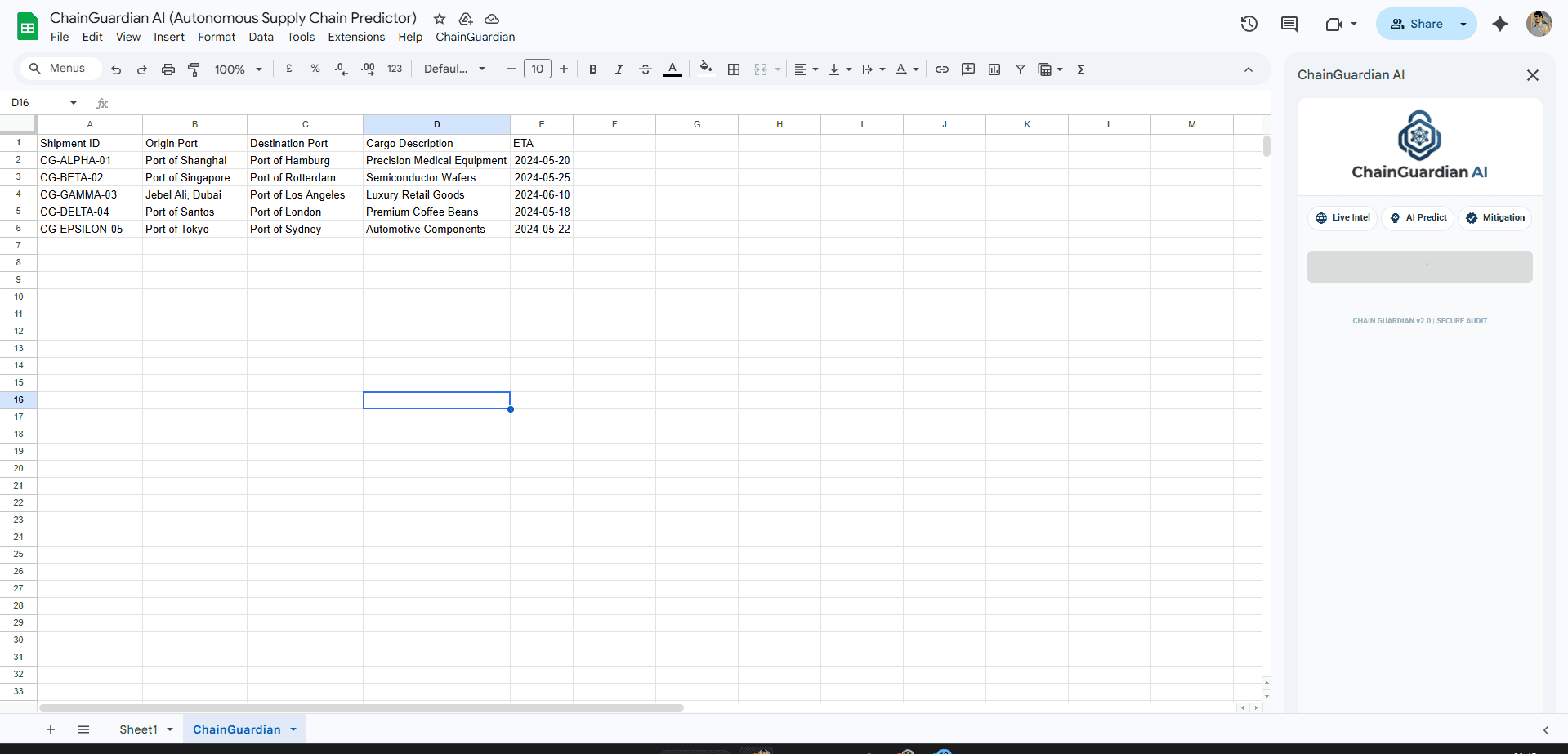Open the Functions sigma icon
The height and width of the screenshot is (754, 1568).
(1081, 69)
